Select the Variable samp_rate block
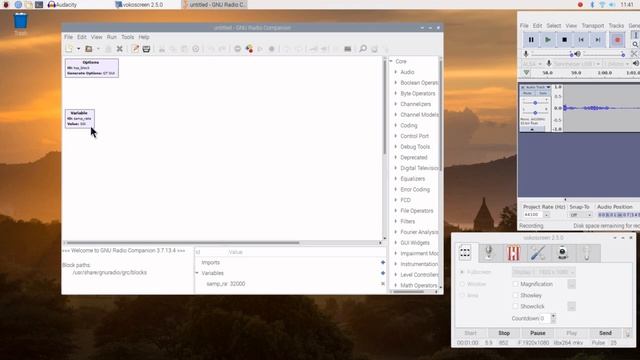 point(80,118)
